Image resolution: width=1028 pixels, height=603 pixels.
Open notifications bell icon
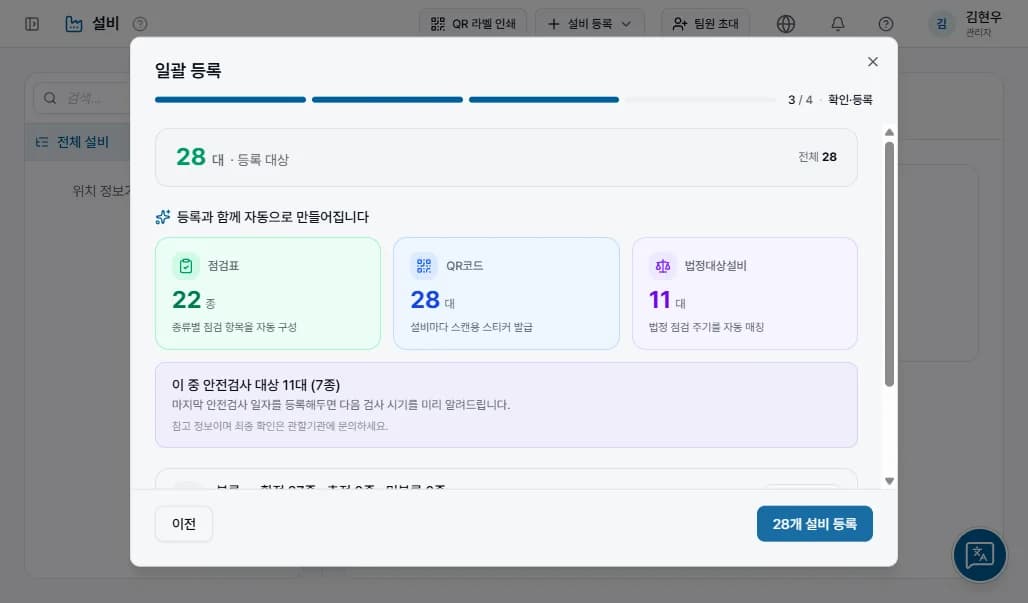coord(838,24)
